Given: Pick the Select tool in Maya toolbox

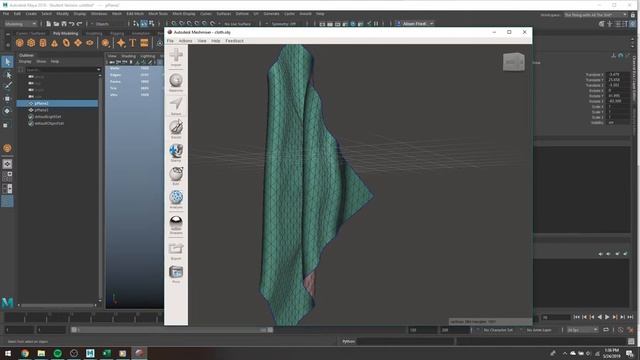Looking at the screenshot, I should 7,62.
